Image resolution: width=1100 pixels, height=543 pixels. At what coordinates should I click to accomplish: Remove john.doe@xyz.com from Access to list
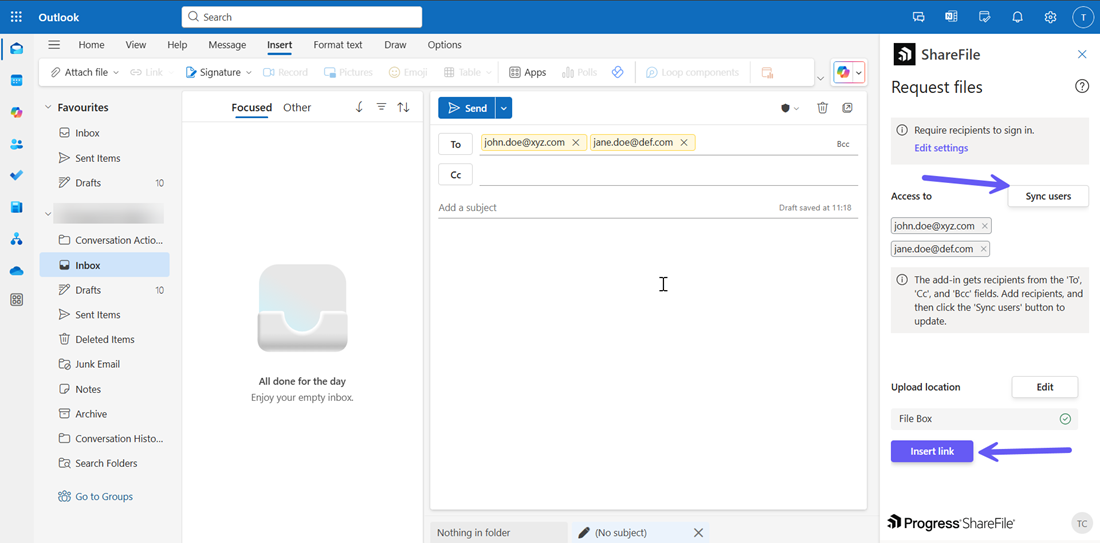coord(984,226)
